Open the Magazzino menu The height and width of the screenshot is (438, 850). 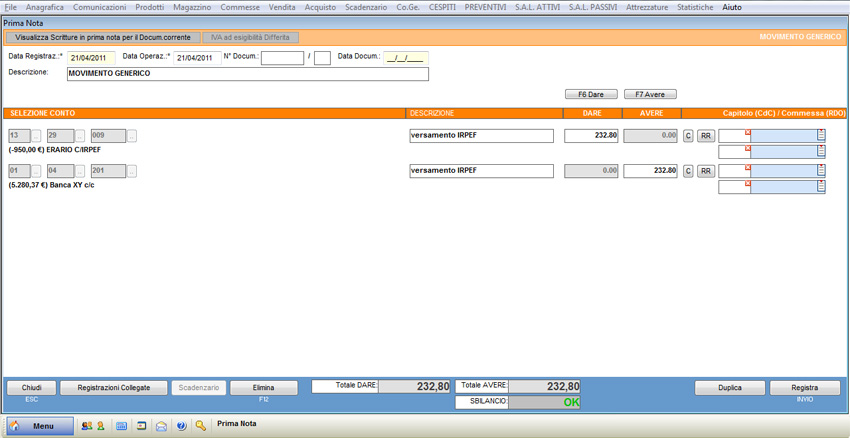point(192,7)
